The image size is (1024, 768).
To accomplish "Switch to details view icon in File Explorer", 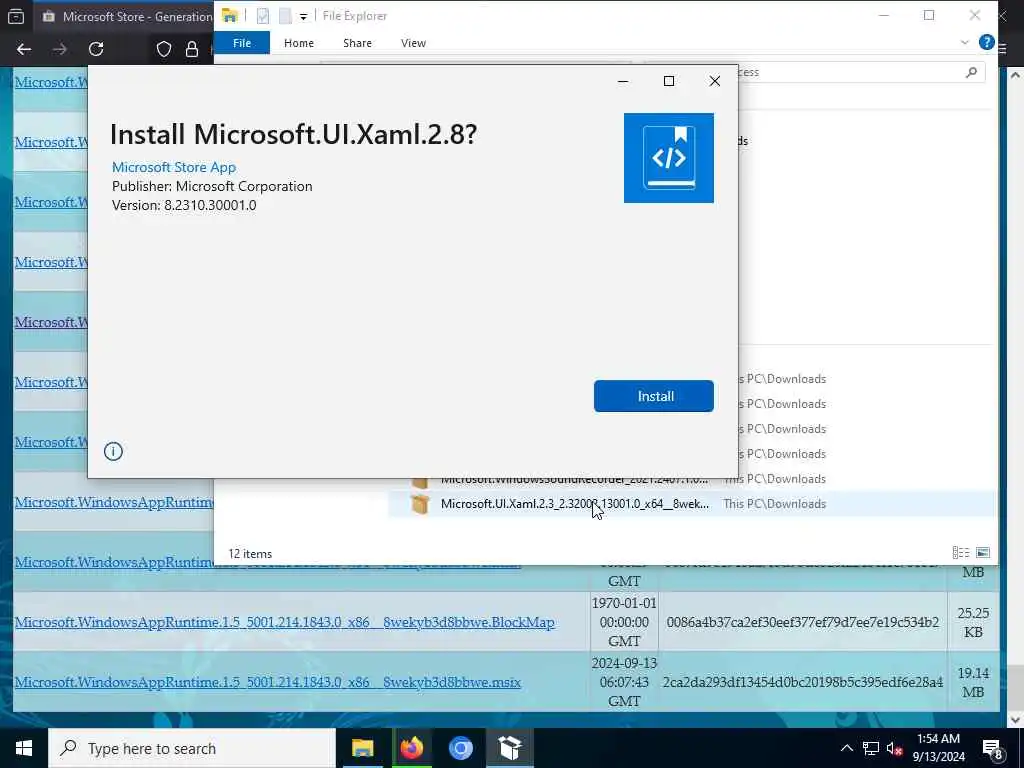I will tap(961, 552).
